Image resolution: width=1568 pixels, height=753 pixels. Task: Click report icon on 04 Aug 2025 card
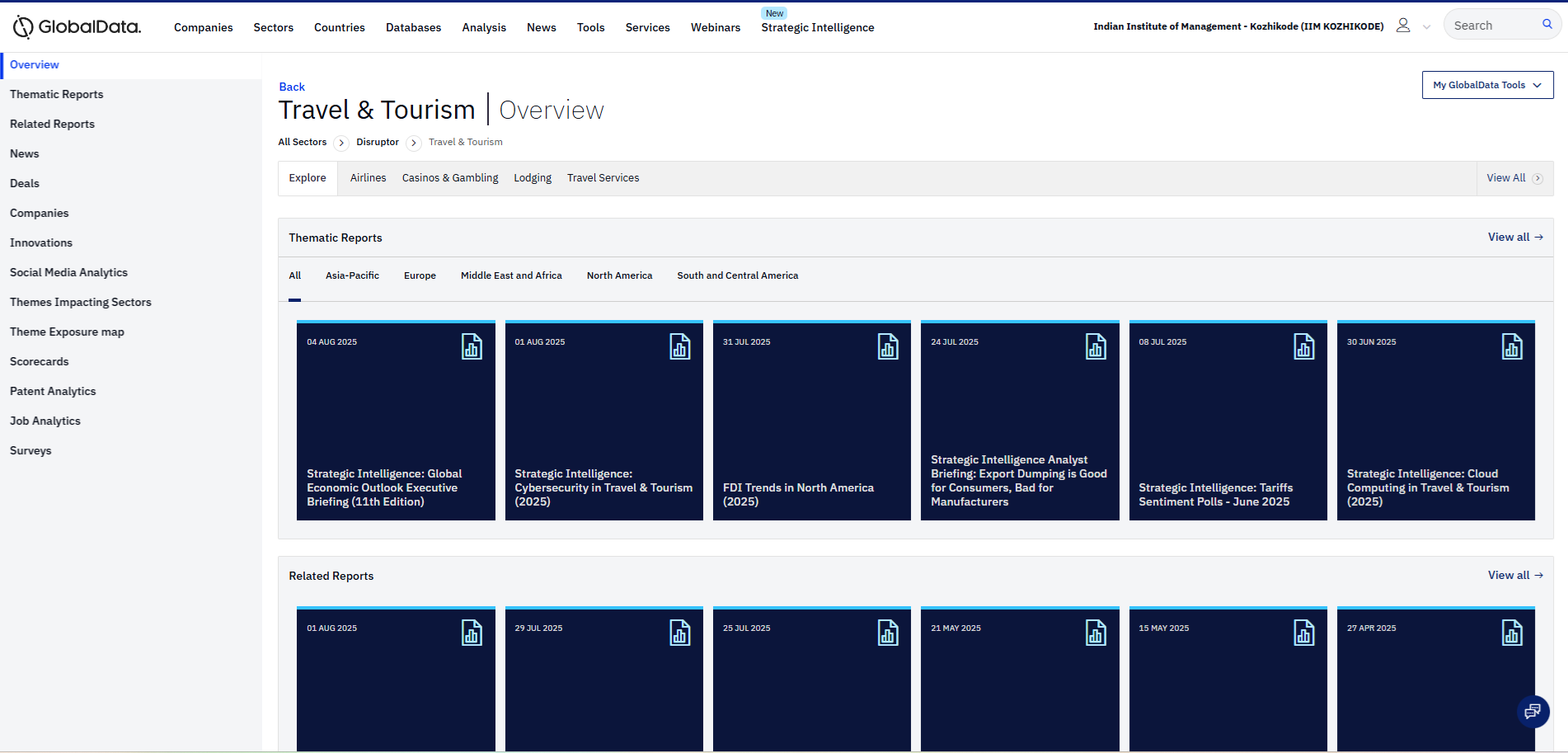point(472,346)
